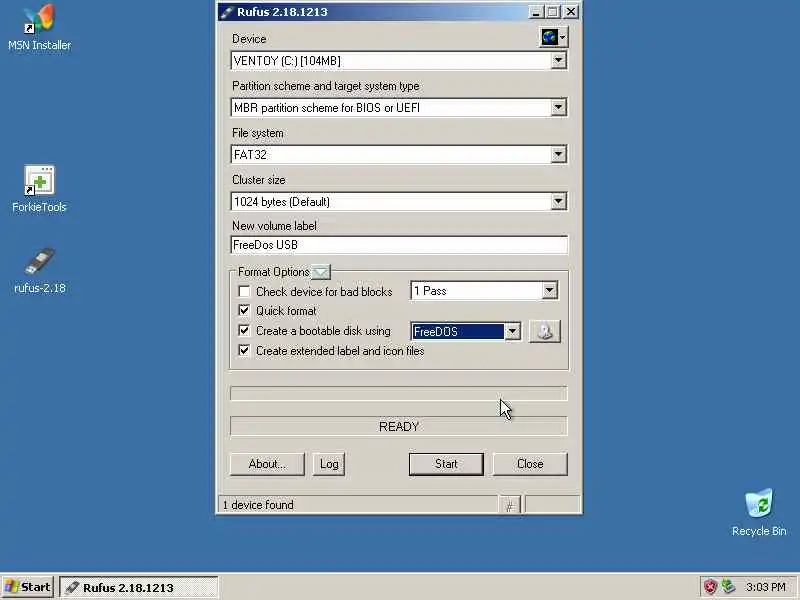Open the FreeDOS boot type dropdown
800x600 pixels.
(466, 332)
